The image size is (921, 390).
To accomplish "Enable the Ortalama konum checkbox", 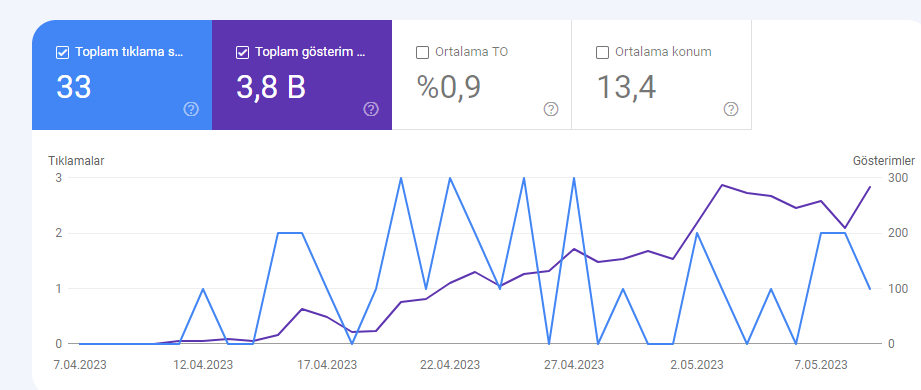I will point(602,53).
